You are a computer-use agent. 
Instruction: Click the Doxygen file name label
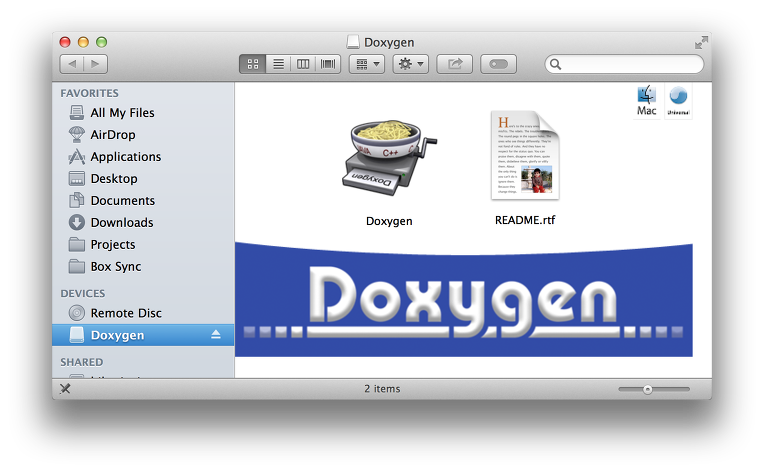pyautogui.click(x=389, y=221)
